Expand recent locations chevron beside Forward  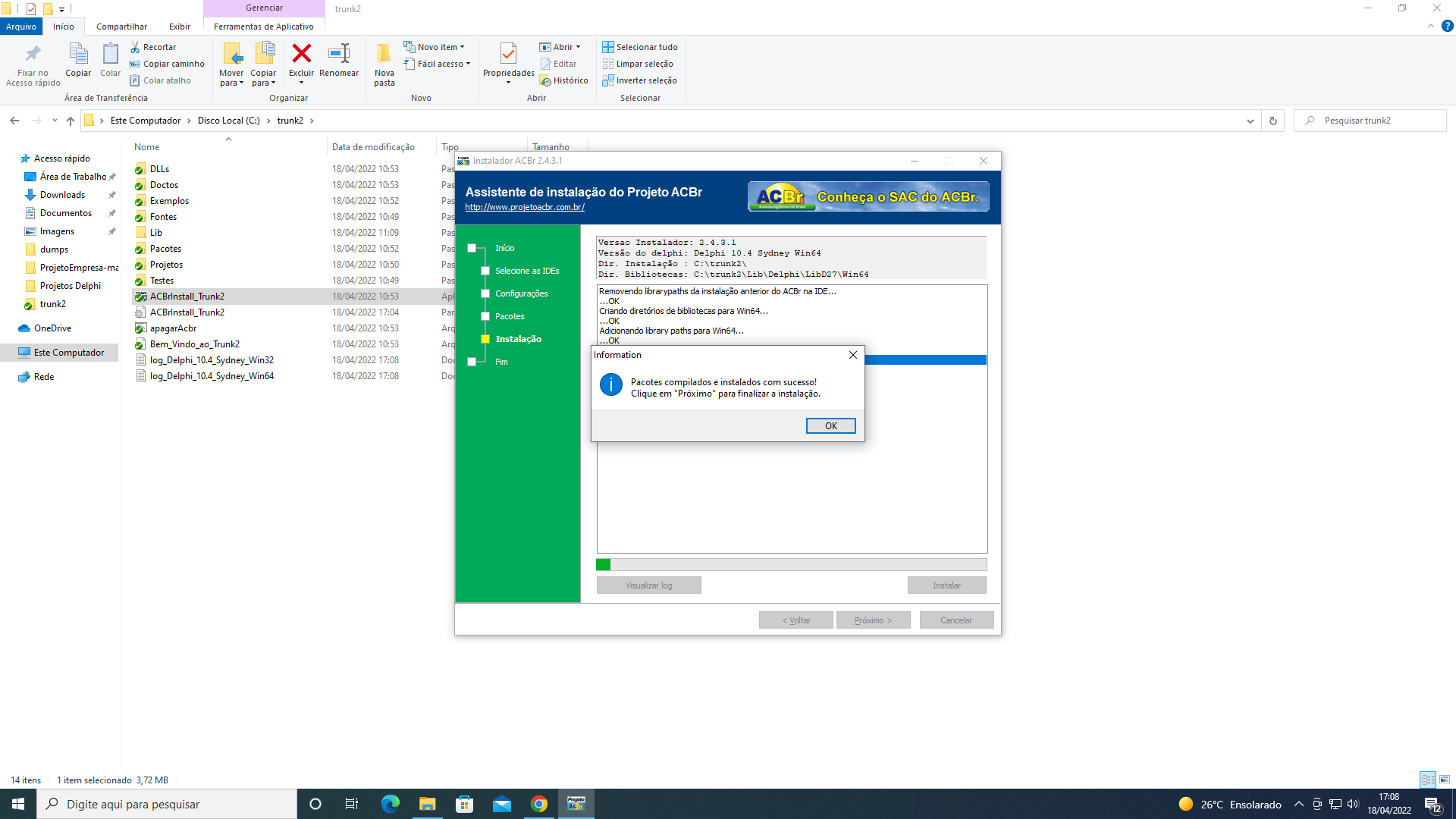pos(55,121)
